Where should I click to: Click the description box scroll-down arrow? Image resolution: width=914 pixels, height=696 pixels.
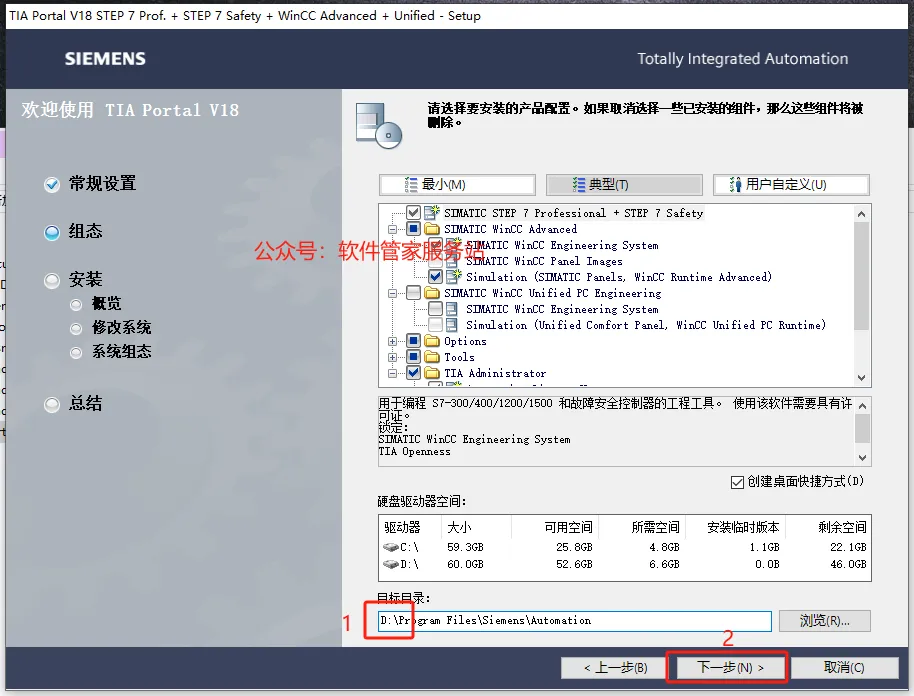(x=863, y=458)
